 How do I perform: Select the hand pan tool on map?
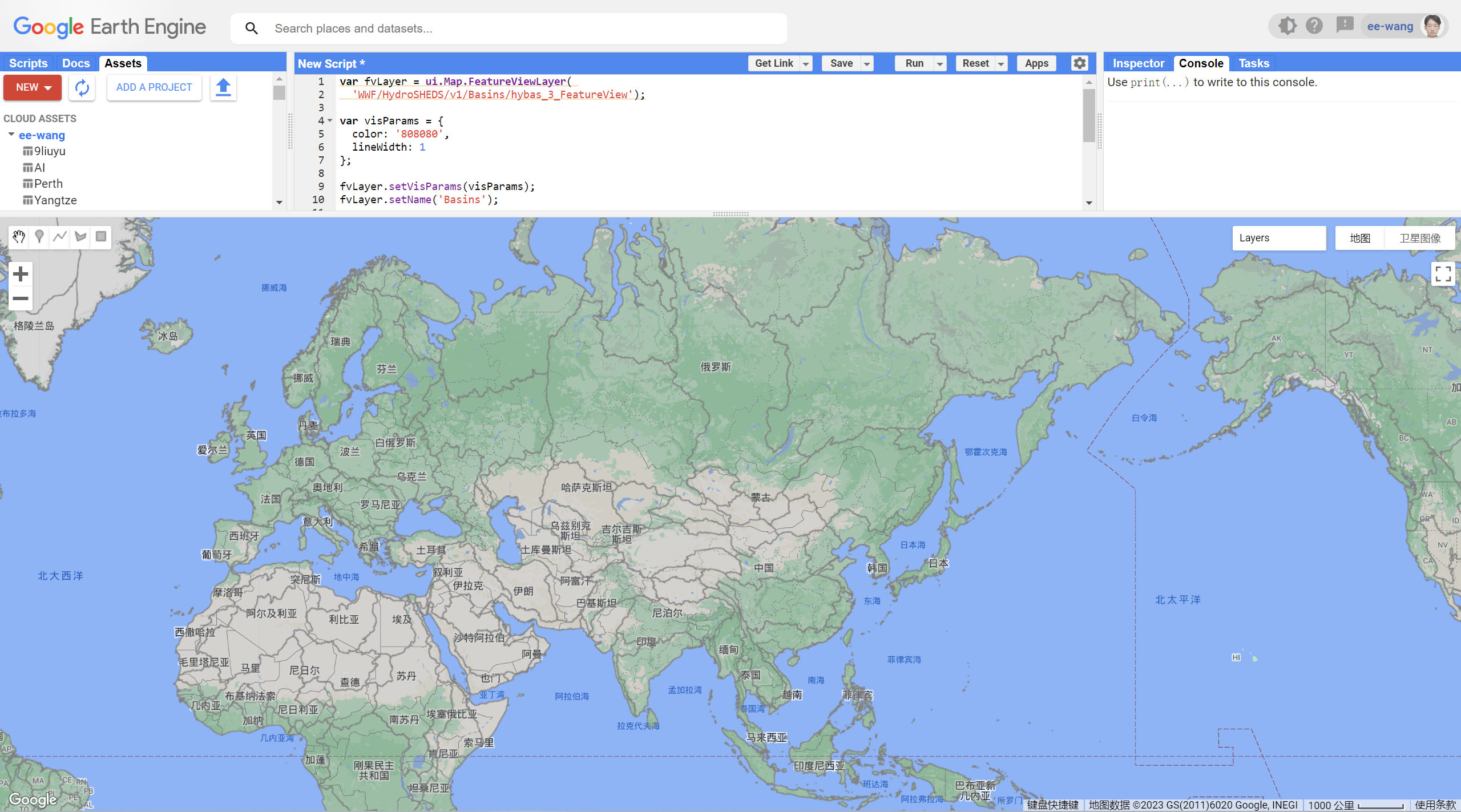[19, 237]
